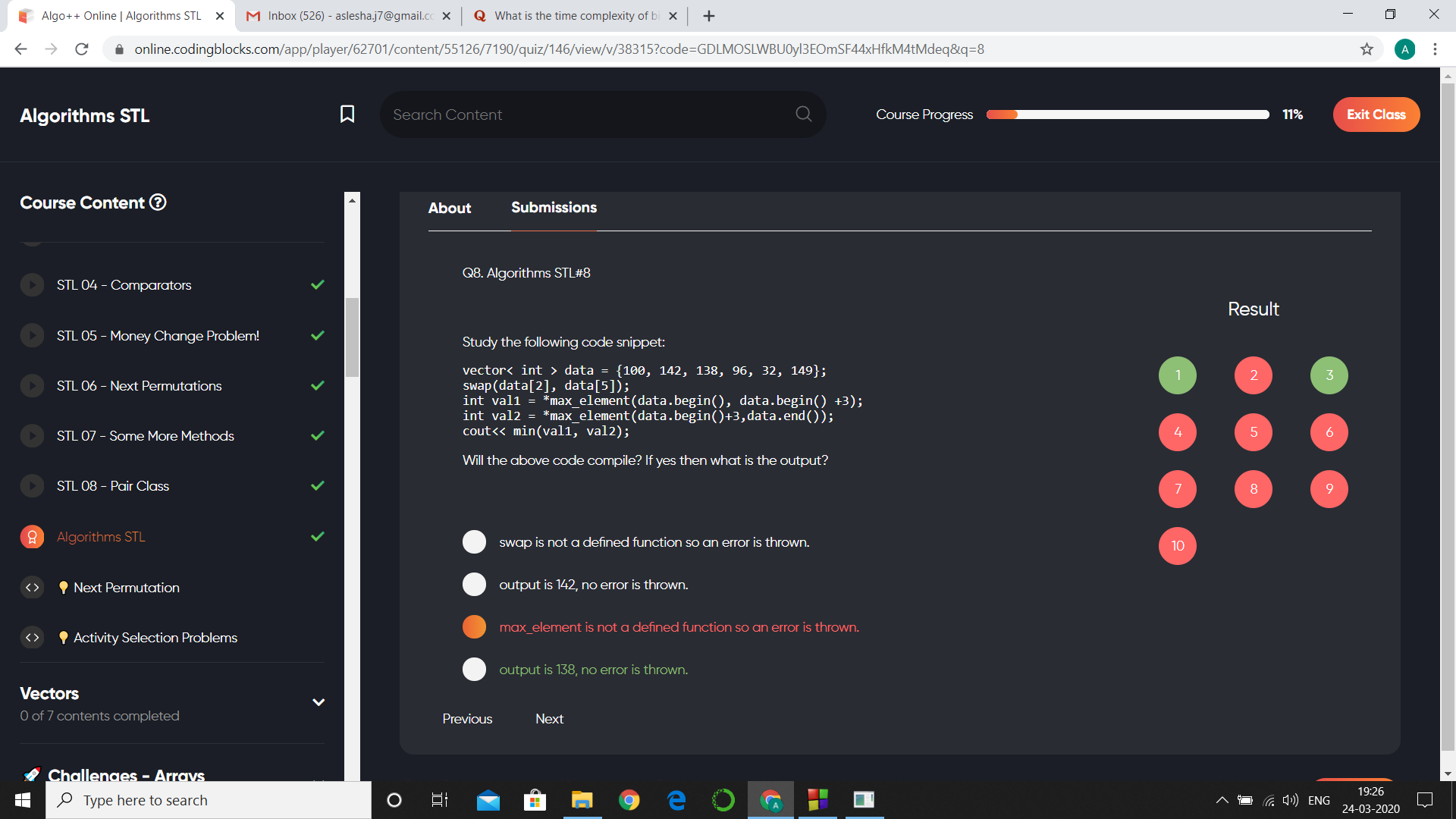
Task: Click the quiz badge icon for Algorithms STL
Action: 32,537
